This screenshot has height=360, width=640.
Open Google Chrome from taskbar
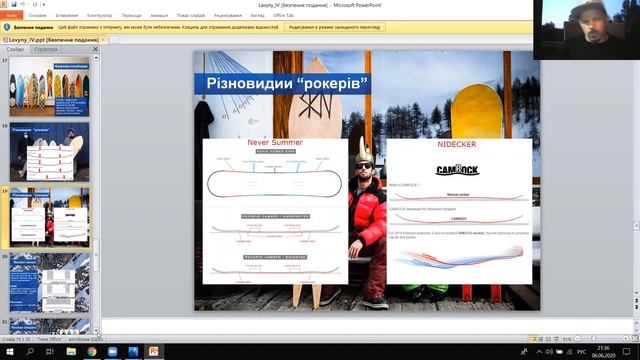(91, 351)
